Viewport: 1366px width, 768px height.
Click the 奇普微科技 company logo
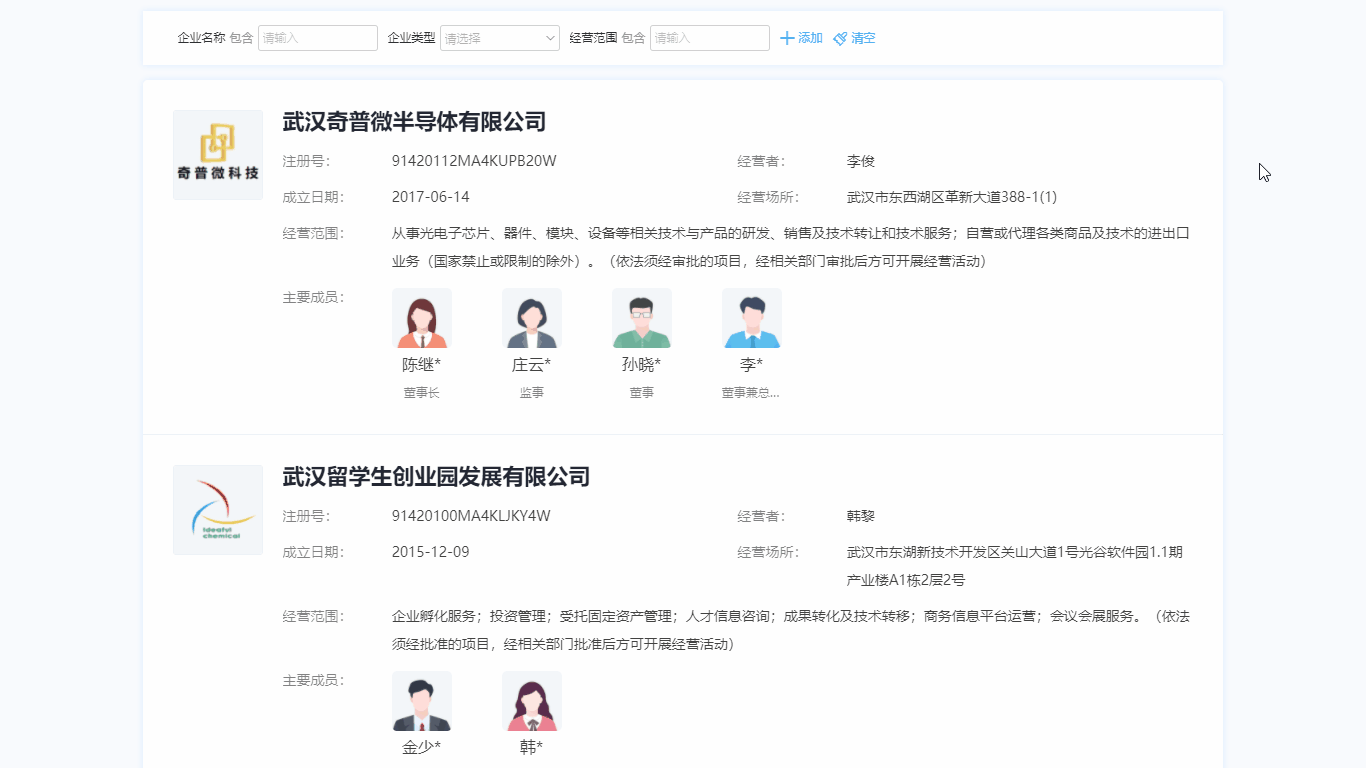pos(217,154)
